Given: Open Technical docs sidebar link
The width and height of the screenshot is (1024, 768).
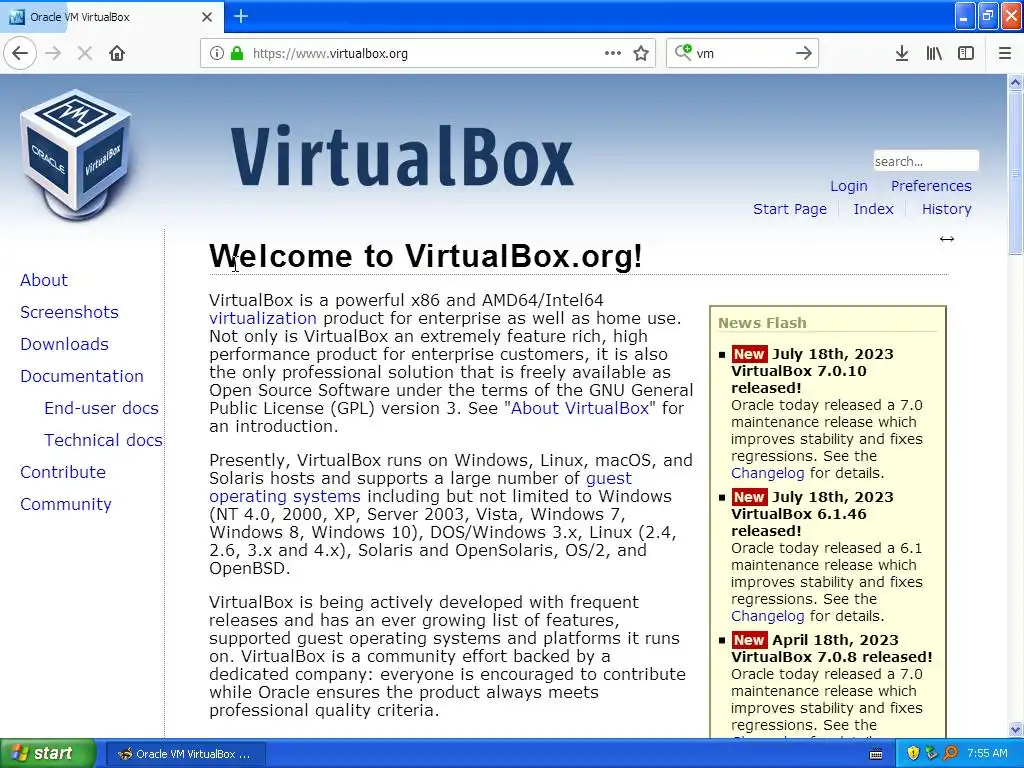Looking at the screenshot, I should click(103, 440).
